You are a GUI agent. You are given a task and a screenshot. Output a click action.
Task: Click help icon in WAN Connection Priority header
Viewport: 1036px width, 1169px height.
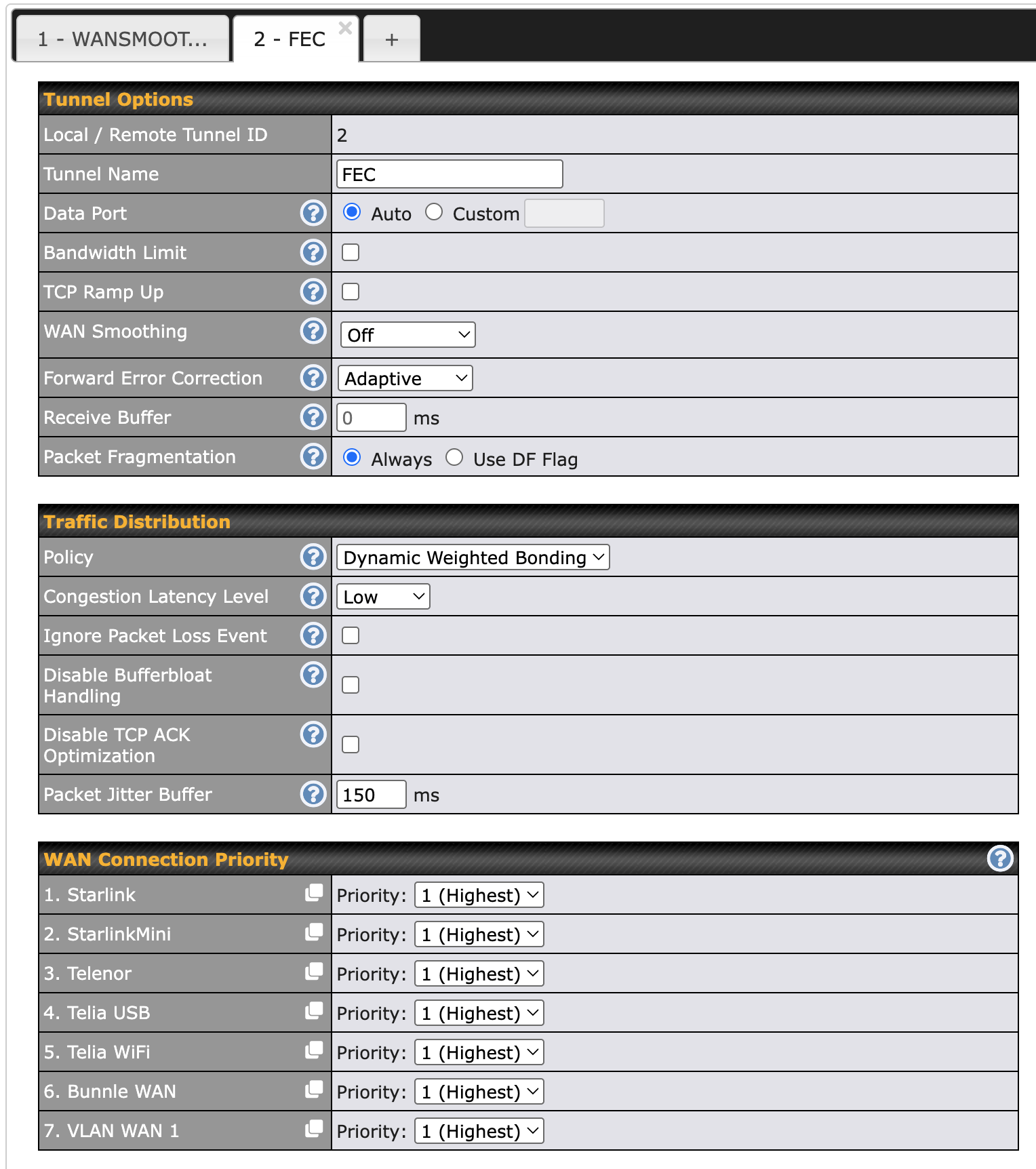999,858
